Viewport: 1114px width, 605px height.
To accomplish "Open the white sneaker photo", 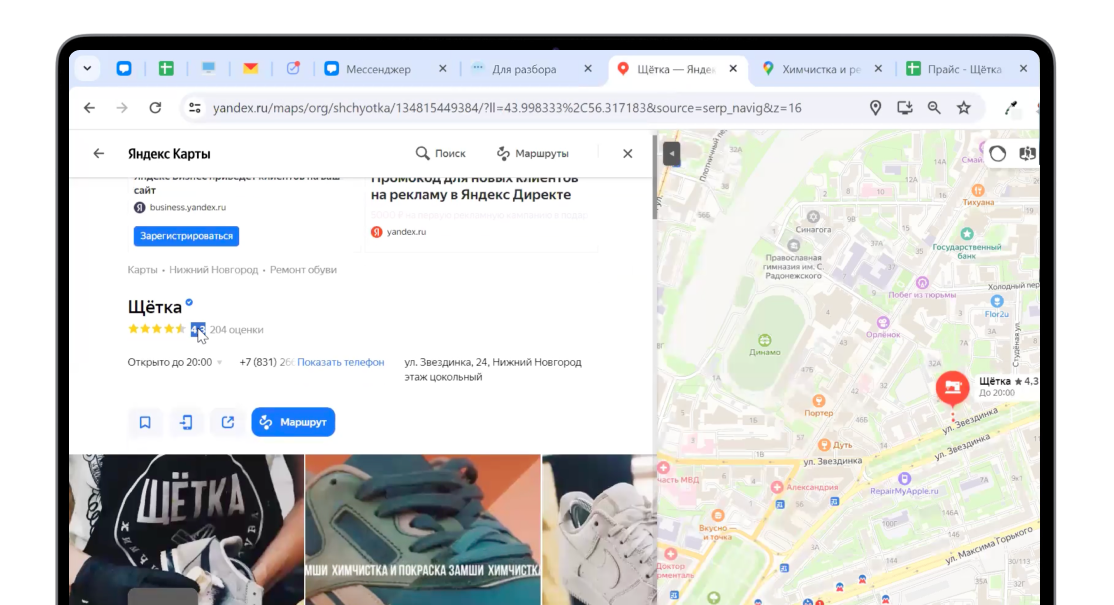I will click(x=598, y=530).
